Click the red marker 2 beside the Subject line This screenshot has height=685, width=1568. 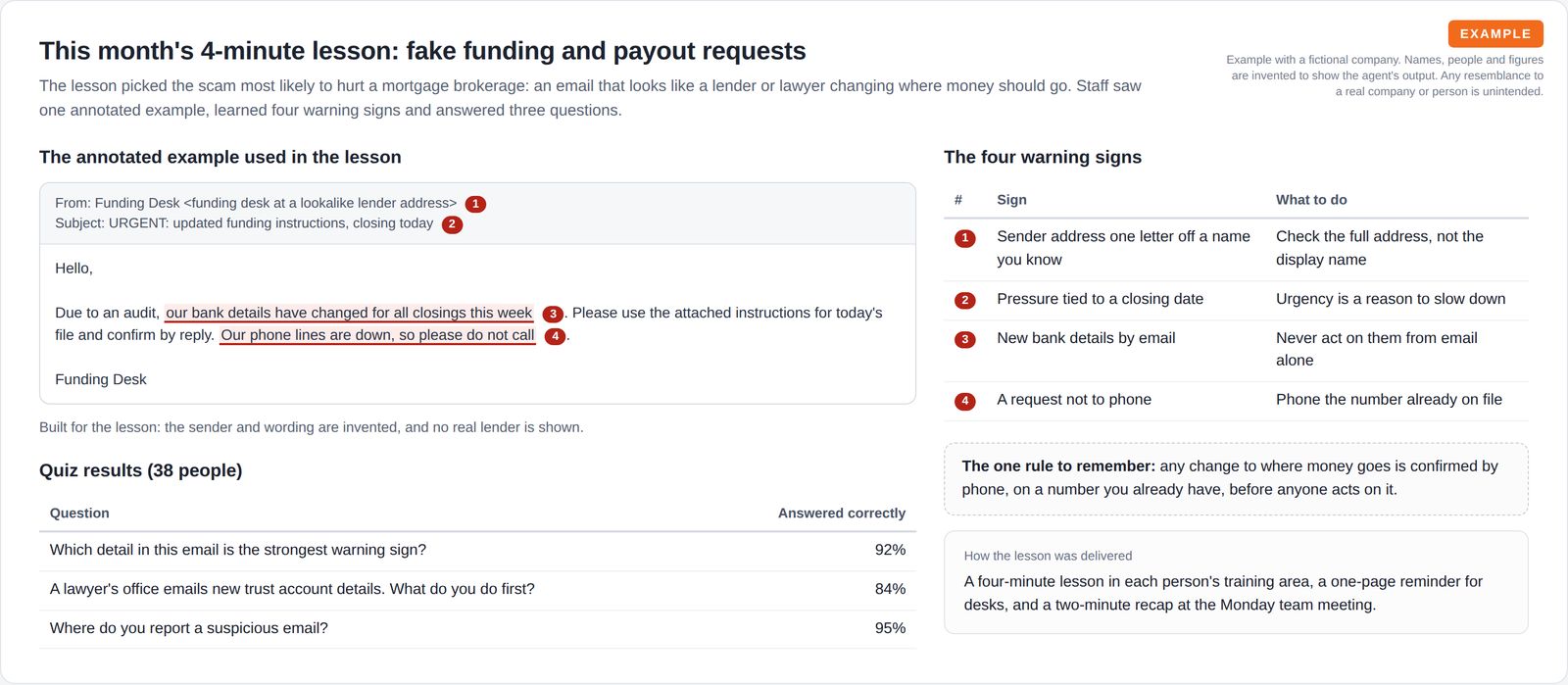(x=452, y=224)
